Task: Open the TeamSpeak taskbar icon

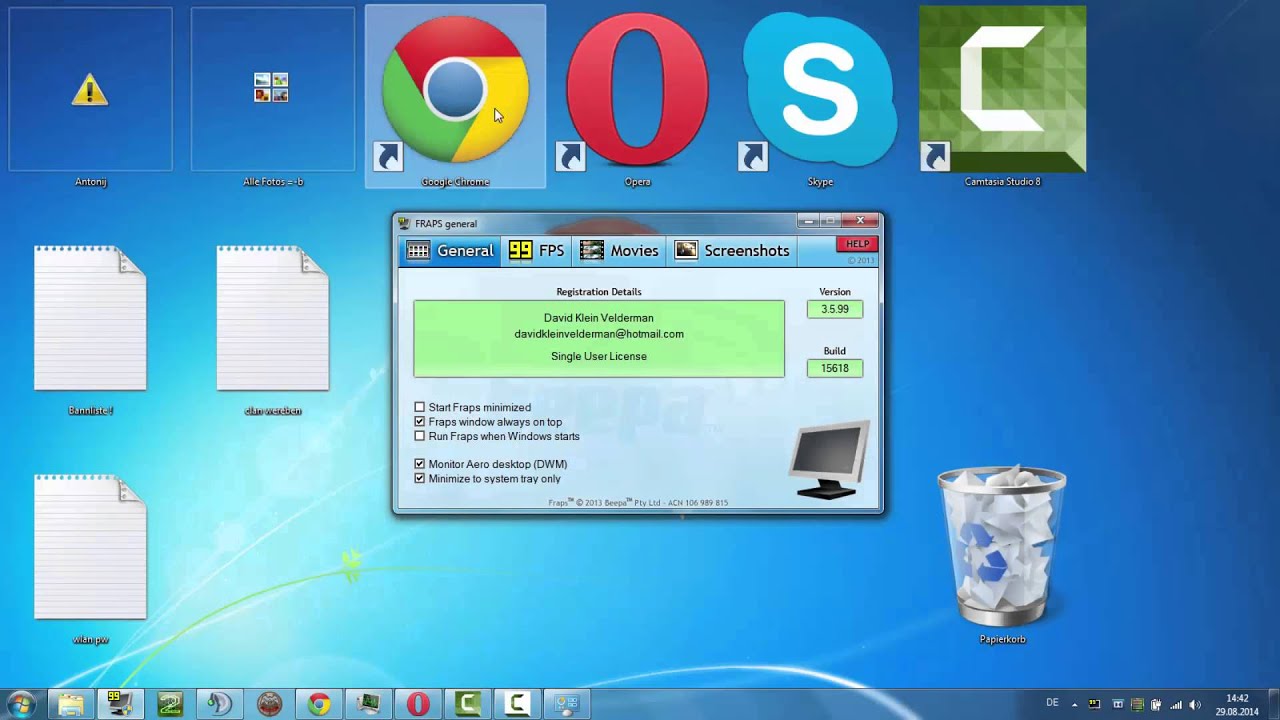Action: [220, 704]
